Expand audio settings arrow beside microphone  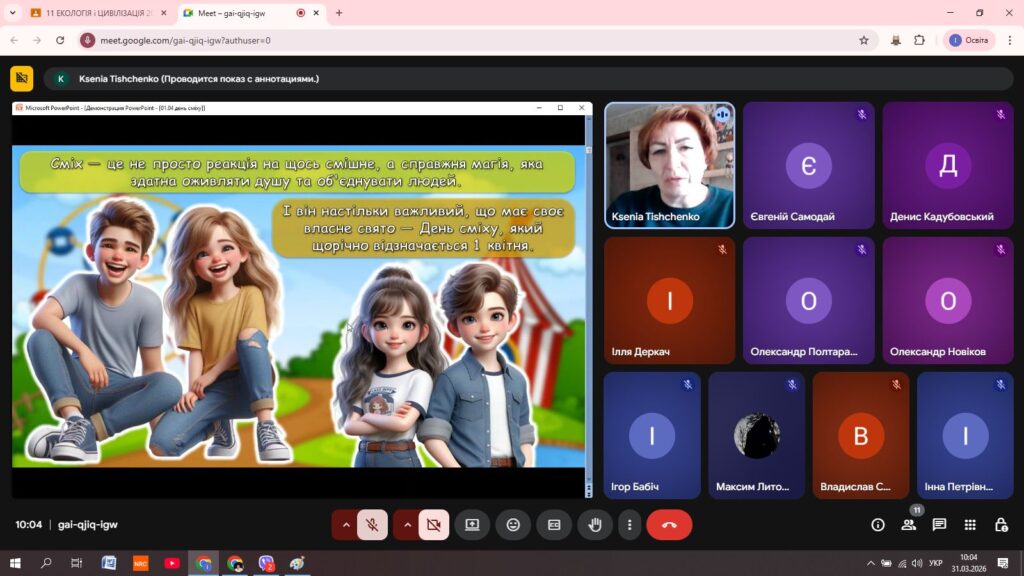(x=346, y=524)
